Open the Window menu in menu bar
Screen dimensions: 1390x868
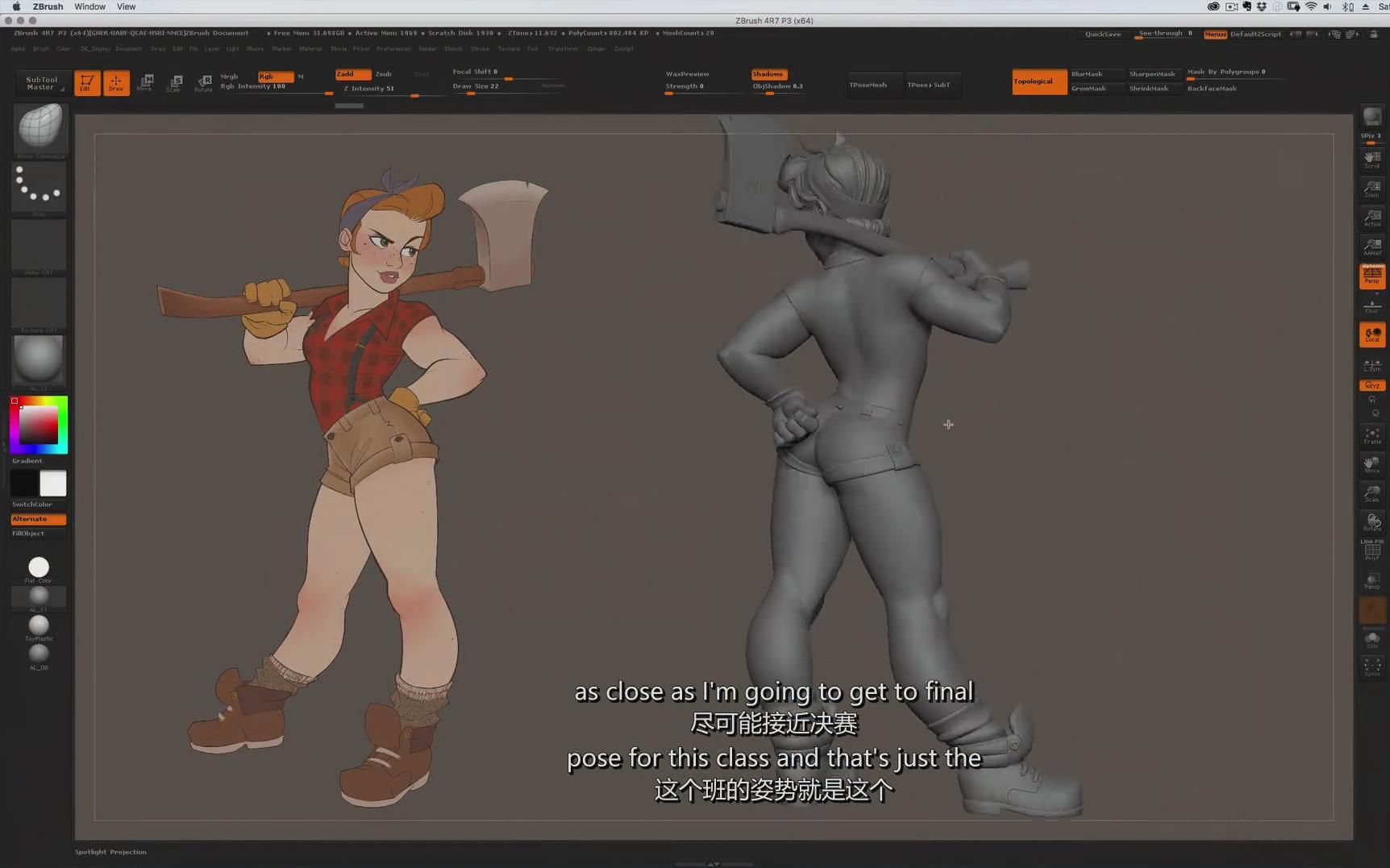point(89,6)
